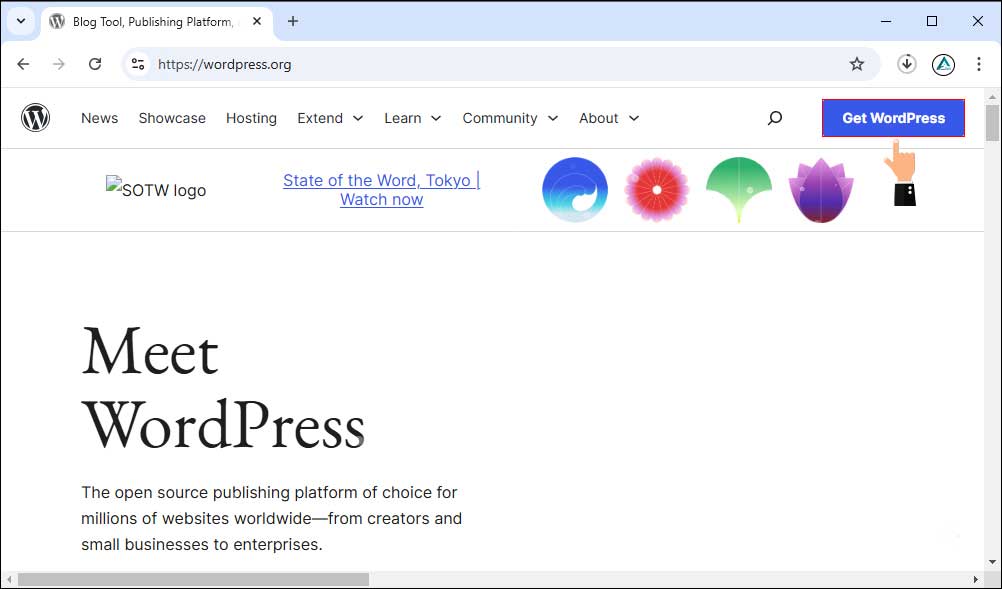Click the purple lotus artwork
The height and width of the screenshot is (589, 1002).
click(x=821, y=190)
